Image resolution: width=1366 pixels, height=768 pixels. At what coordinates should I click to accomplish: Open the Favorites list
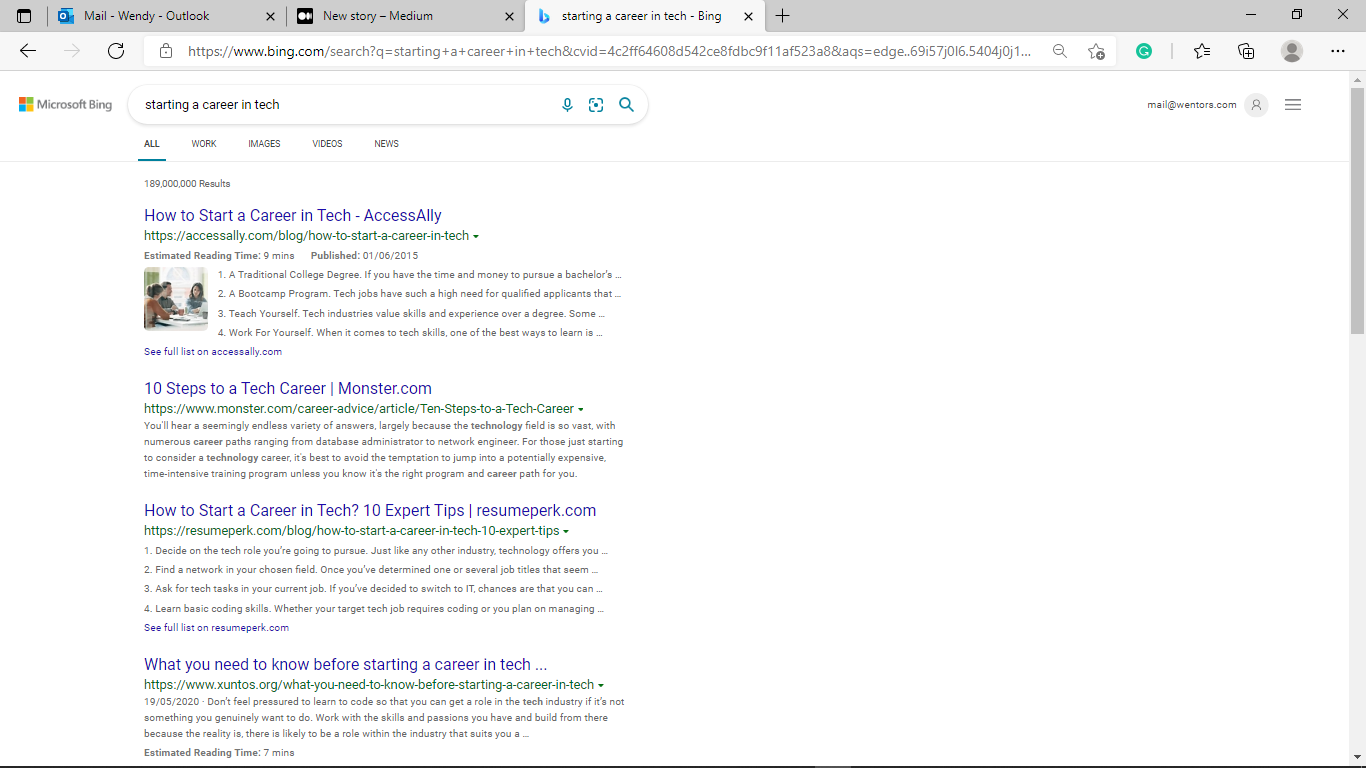click(x=1202, y=51)
